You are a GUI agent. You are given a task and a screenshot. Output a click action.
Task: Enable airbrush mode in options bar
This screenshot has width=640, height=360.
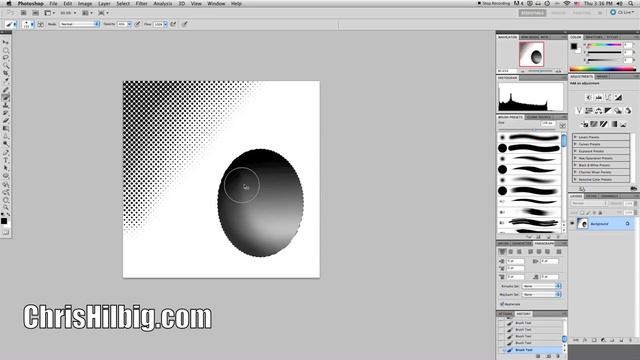click(173, 24)
